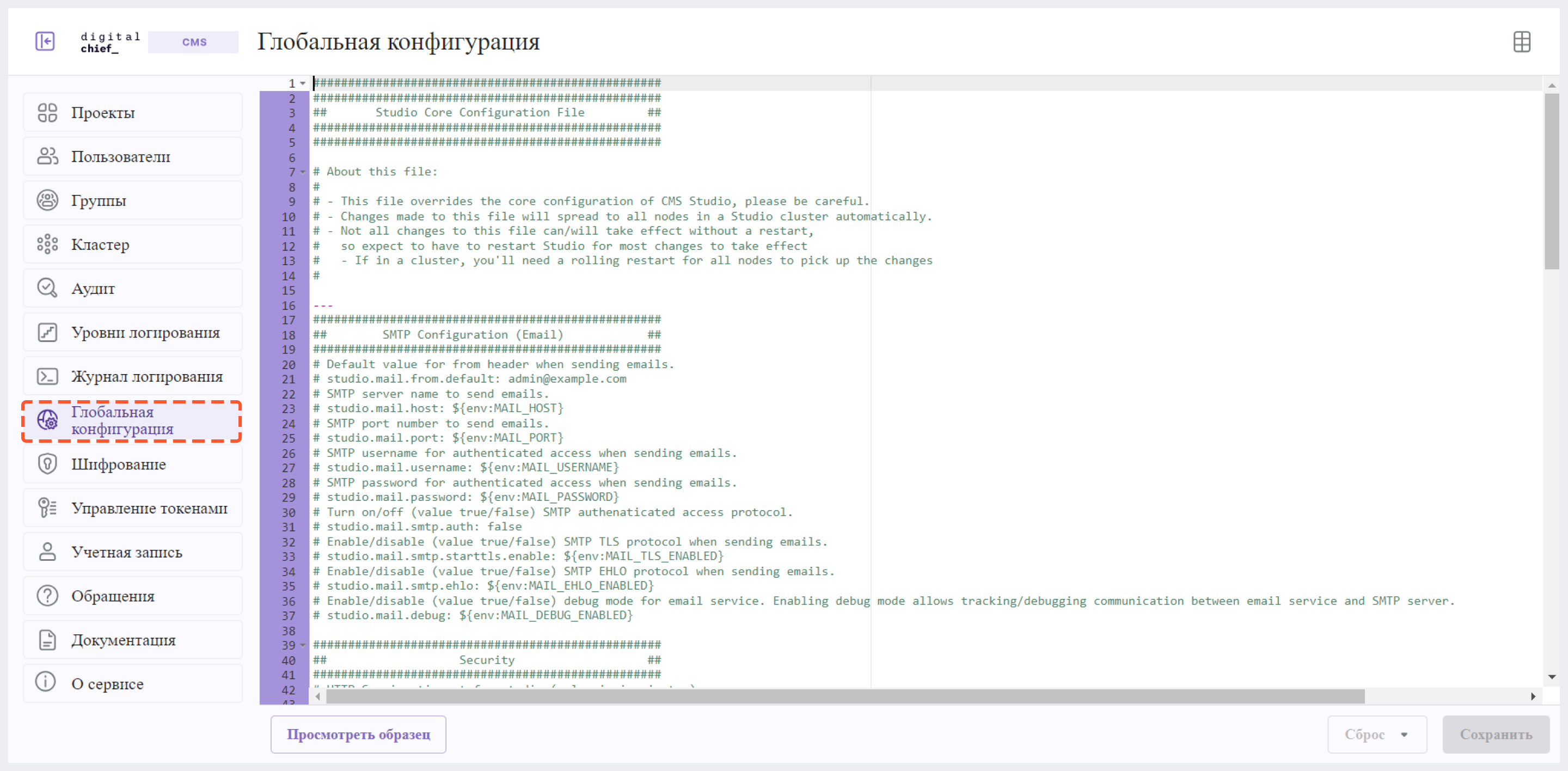Image resolution: width=1568 pixels, height=771 pixels.
Task: Click the editor vertical scrollbar thumb
Action: point(1552,181)
